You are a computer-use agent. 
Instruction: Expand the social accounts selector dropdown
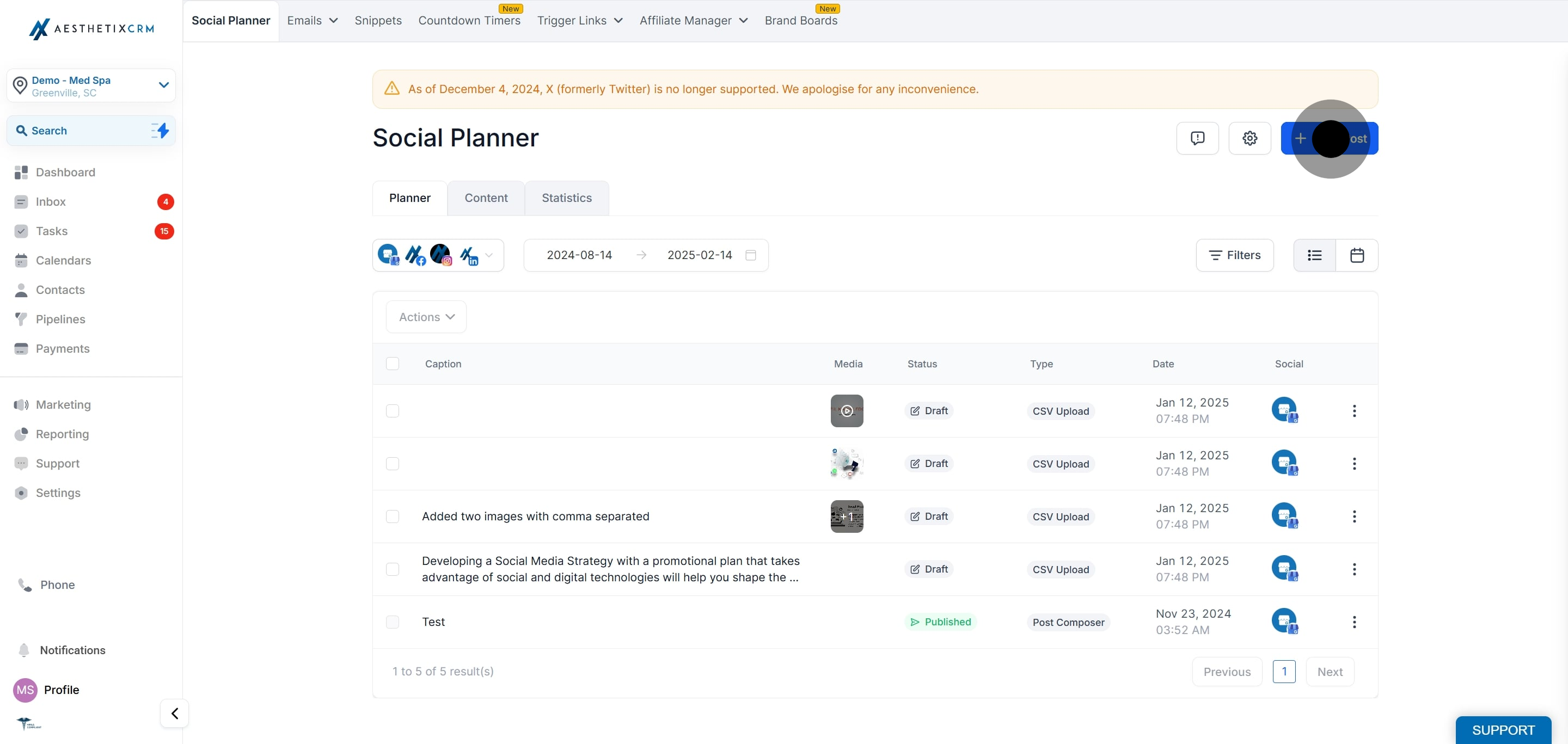pos(488,255)
